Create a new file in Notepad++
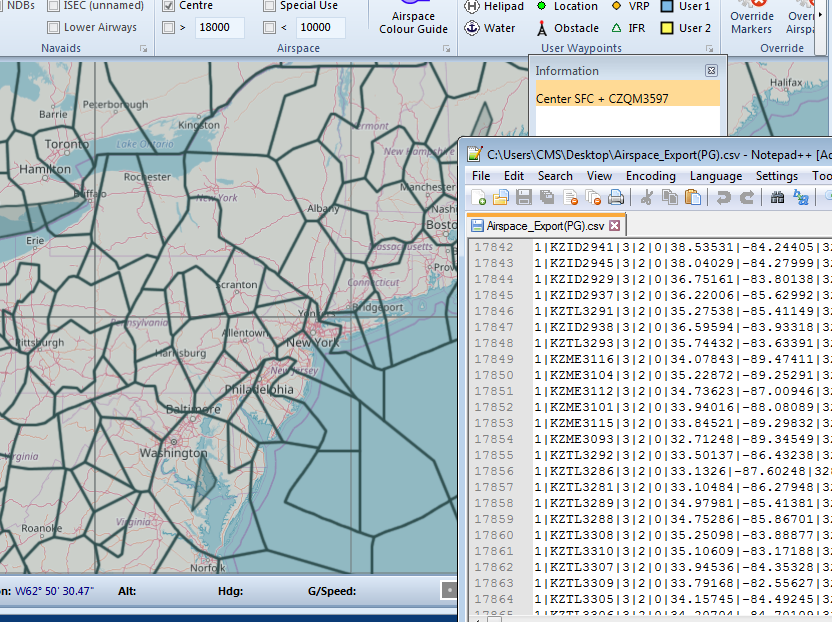This screenshot has width=832, height=622. pyautogui.click(x=479, y=198)
